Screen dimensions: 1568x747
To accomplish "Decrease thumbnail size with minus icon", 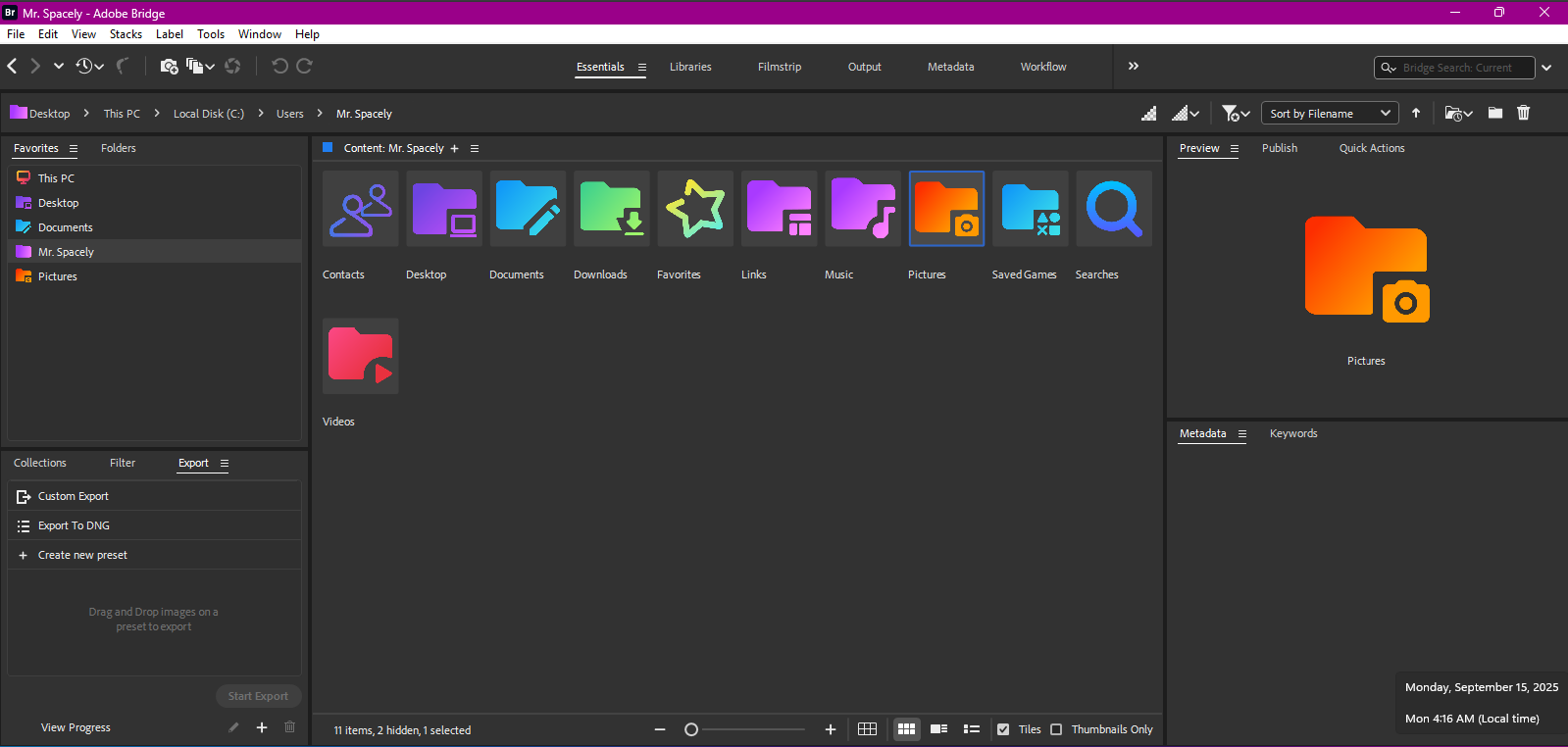I will tap(660, 729).
